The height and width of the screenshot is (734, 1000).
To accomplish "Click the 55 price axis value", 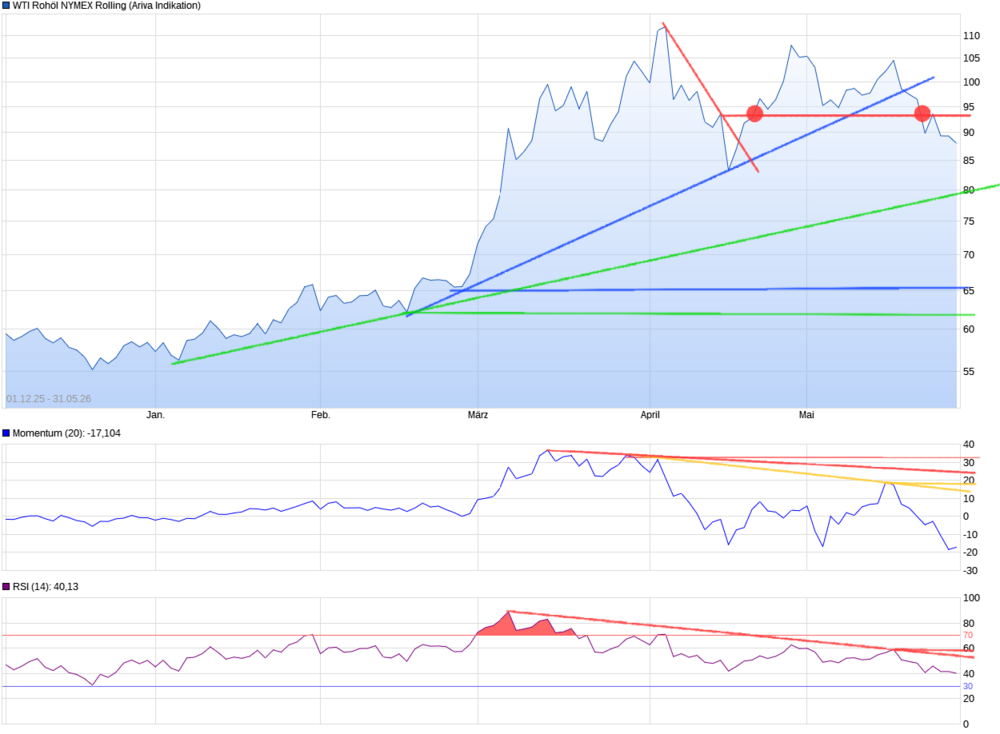I will pos(969,372).
